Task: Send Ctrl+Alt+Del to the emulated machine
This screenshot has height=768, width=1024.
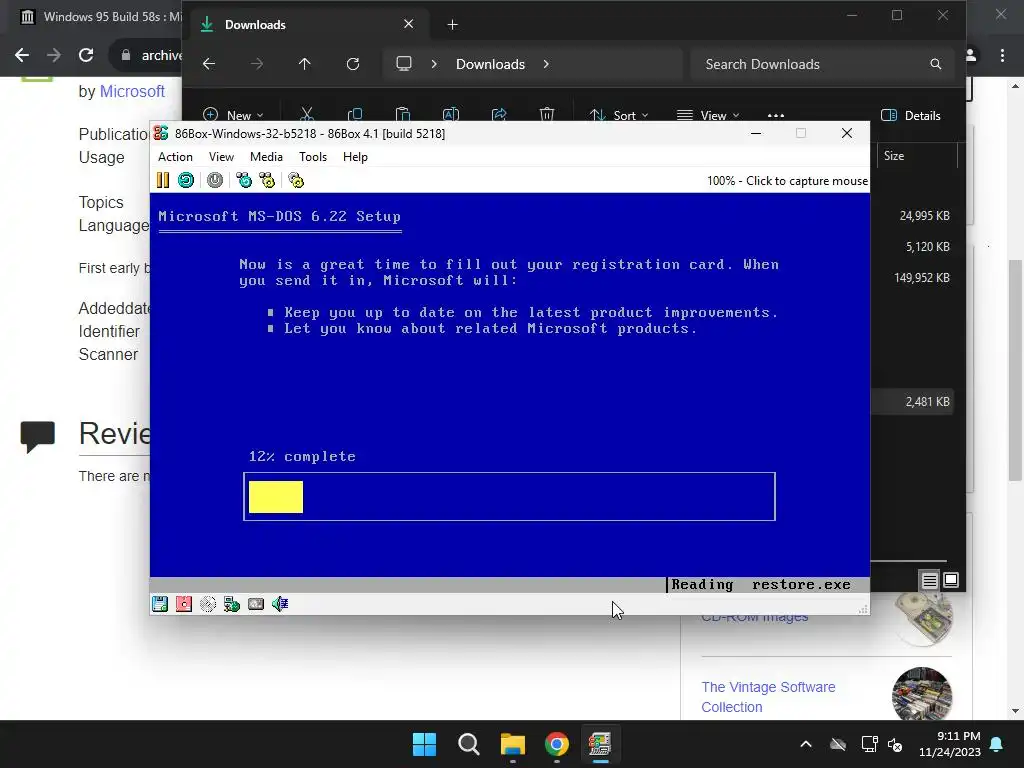Action: click(244, 180)
